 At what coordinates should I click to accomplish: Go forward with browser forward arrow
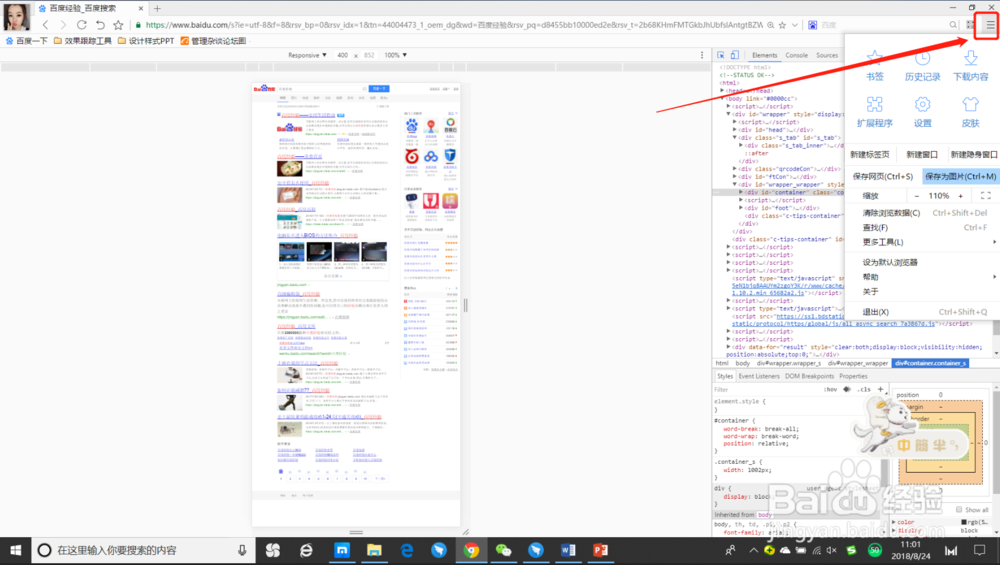pyautogui.click(x=63, y=25)
